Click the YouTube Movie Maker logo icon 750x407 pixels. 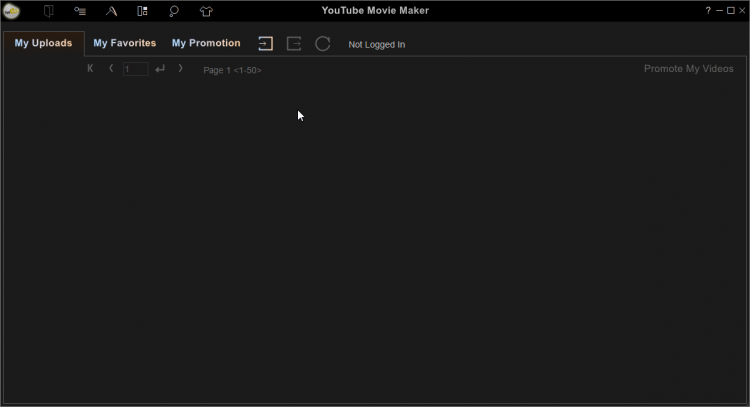tap(11, 11)
